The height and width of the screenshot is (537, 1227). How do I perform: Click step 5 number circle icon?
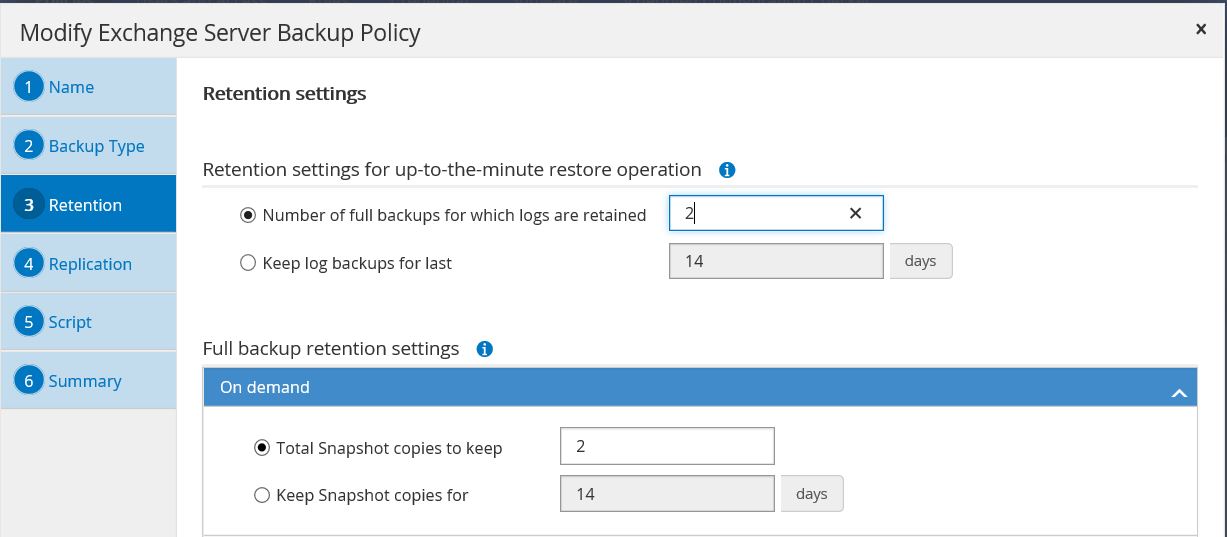point(29,322)
